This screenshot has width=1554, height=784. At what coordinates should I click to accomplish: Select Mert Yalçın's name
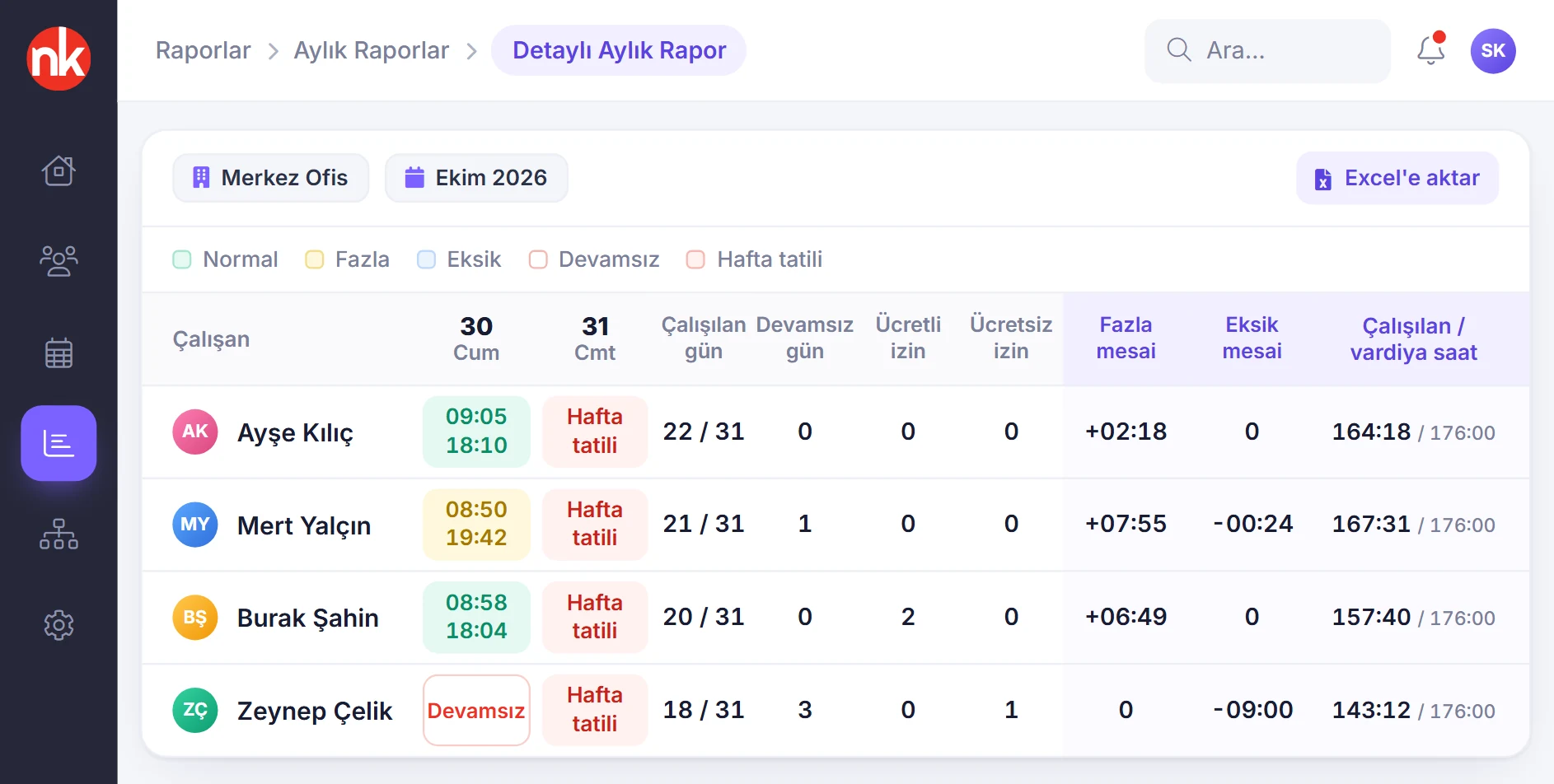pyautogui.click(x=304, y=525)
